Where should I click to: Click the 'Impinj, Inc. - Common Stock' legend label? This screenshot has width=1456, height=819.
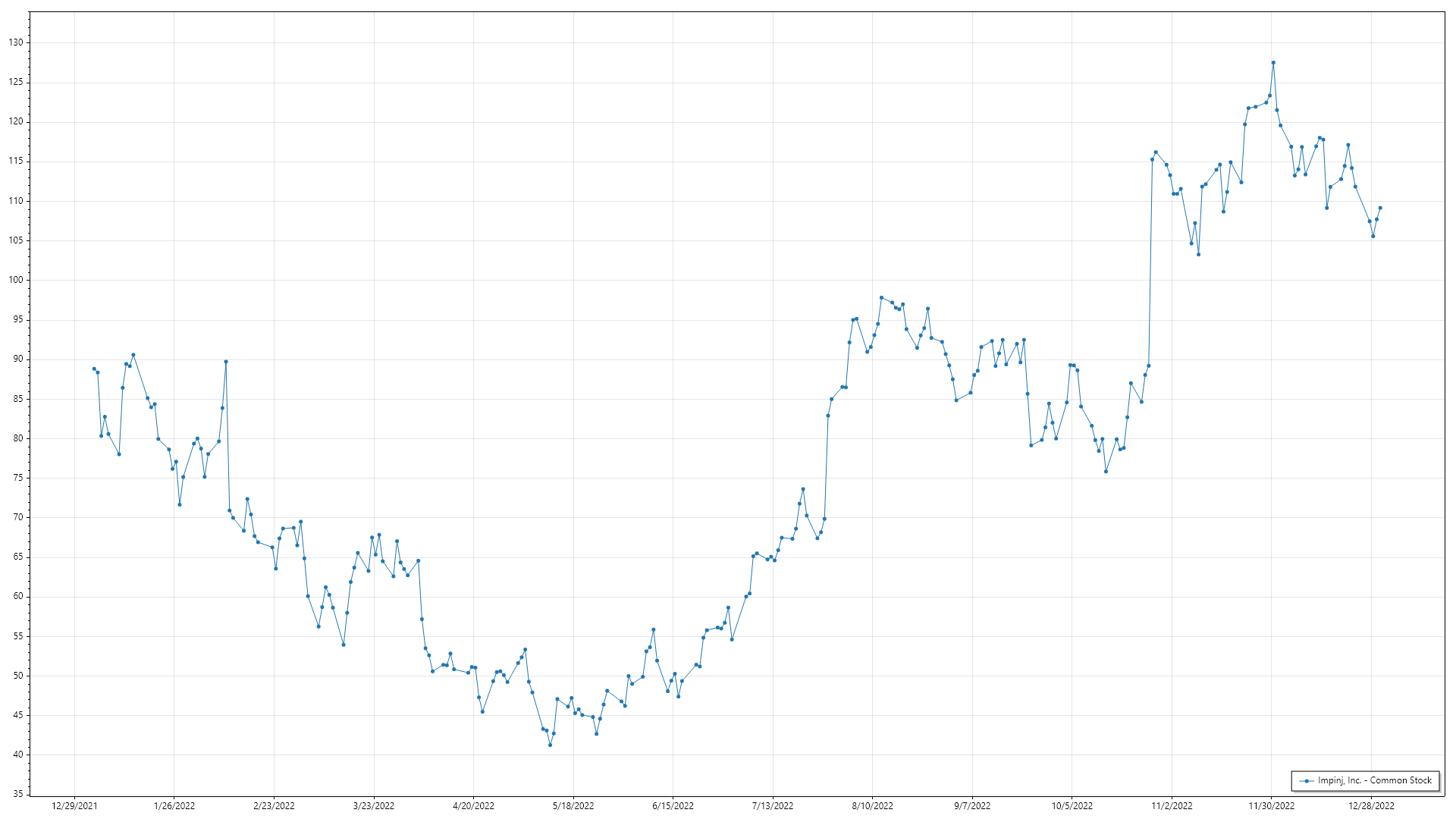1374,780
